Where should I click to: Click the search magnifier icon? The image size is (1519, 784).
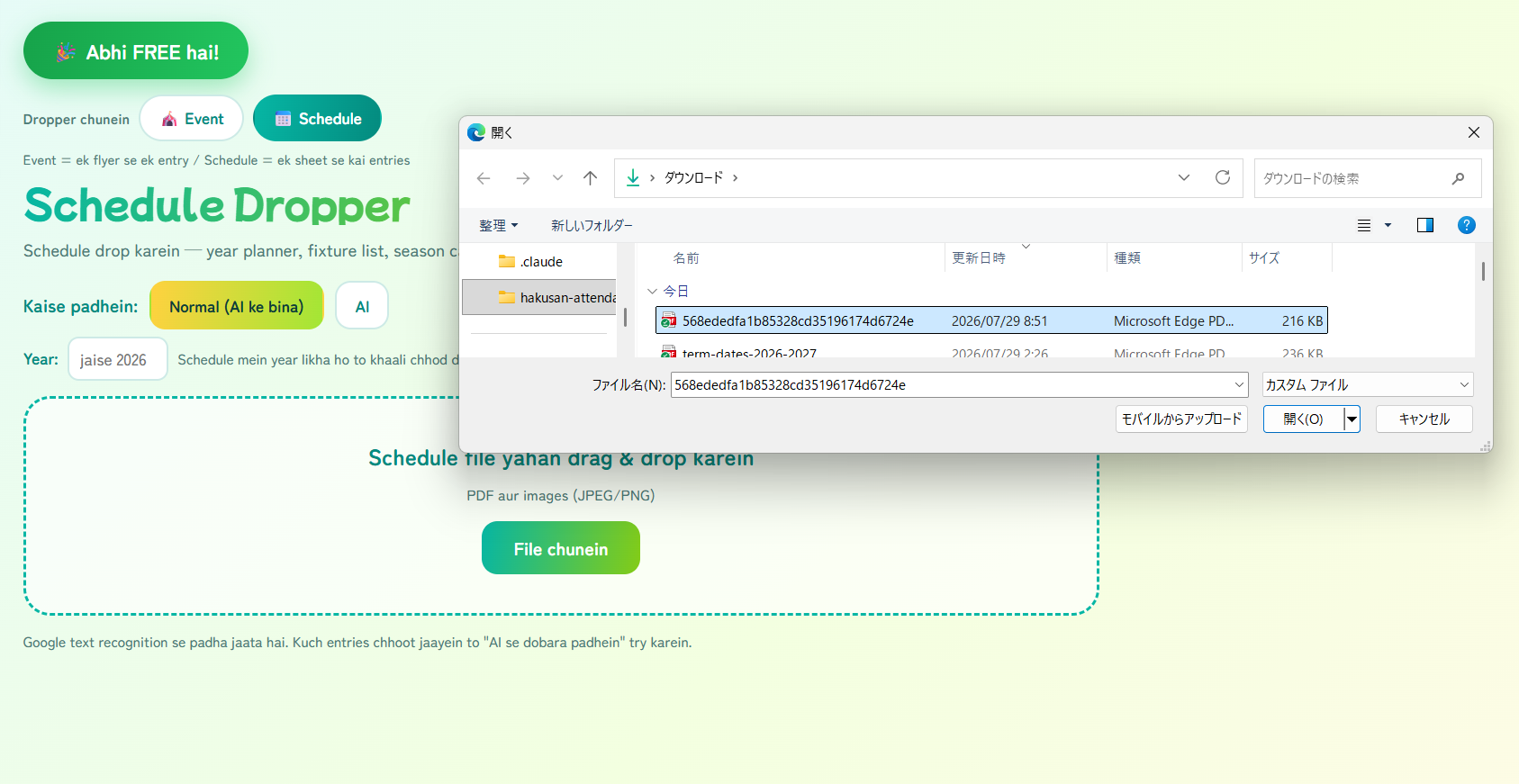pos(1458,178)
